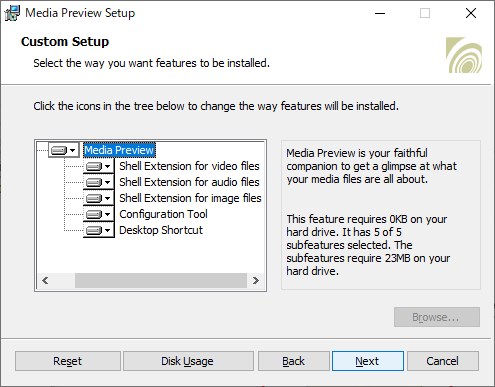Click the horizontal scrollbar thumb in feature tree
Image resolution: width=495 pixels, height=387 pixels.
pos(161,280)
